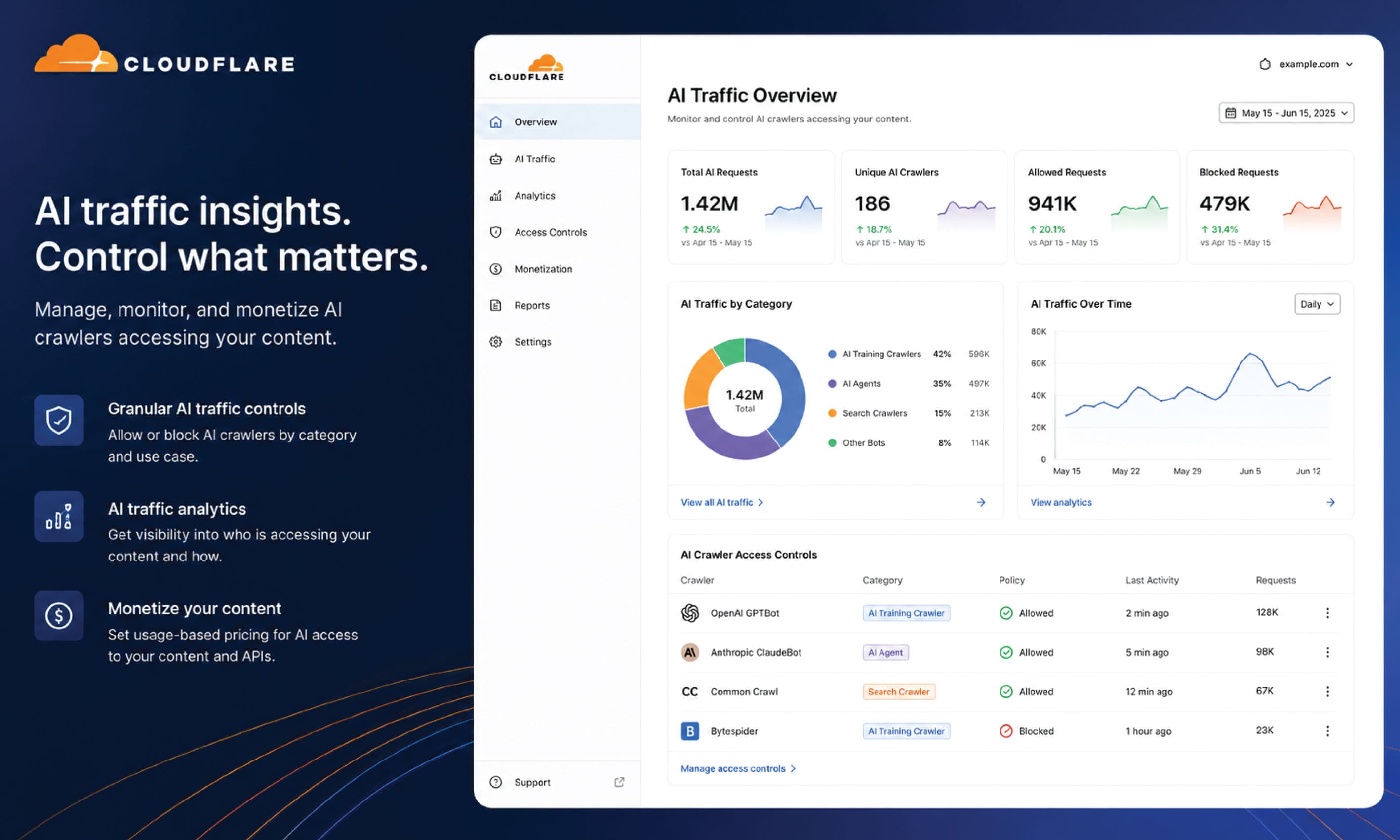This screenshot has width=1400, height=840.
Task: Click the Settings gear icon
Action: coord(496,342)
